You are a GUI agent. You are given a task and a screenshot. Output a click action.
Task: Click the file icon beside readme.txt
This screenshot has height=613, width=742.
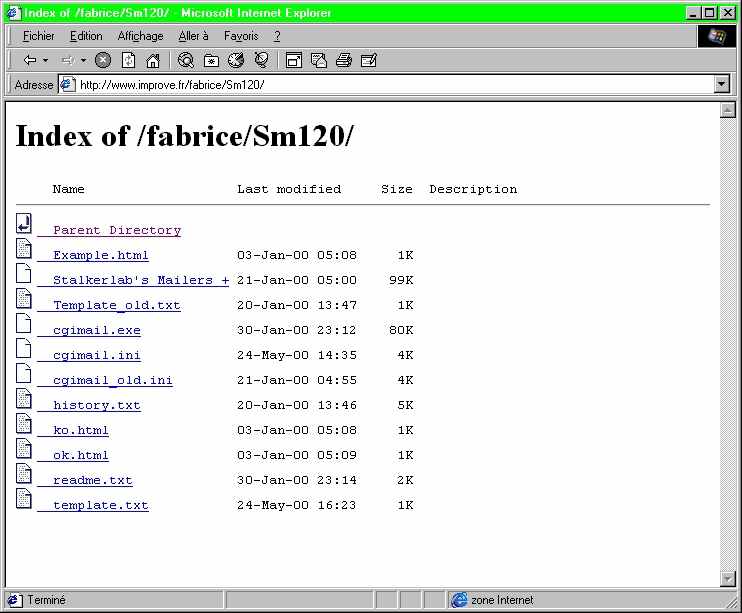click(24, 474)
